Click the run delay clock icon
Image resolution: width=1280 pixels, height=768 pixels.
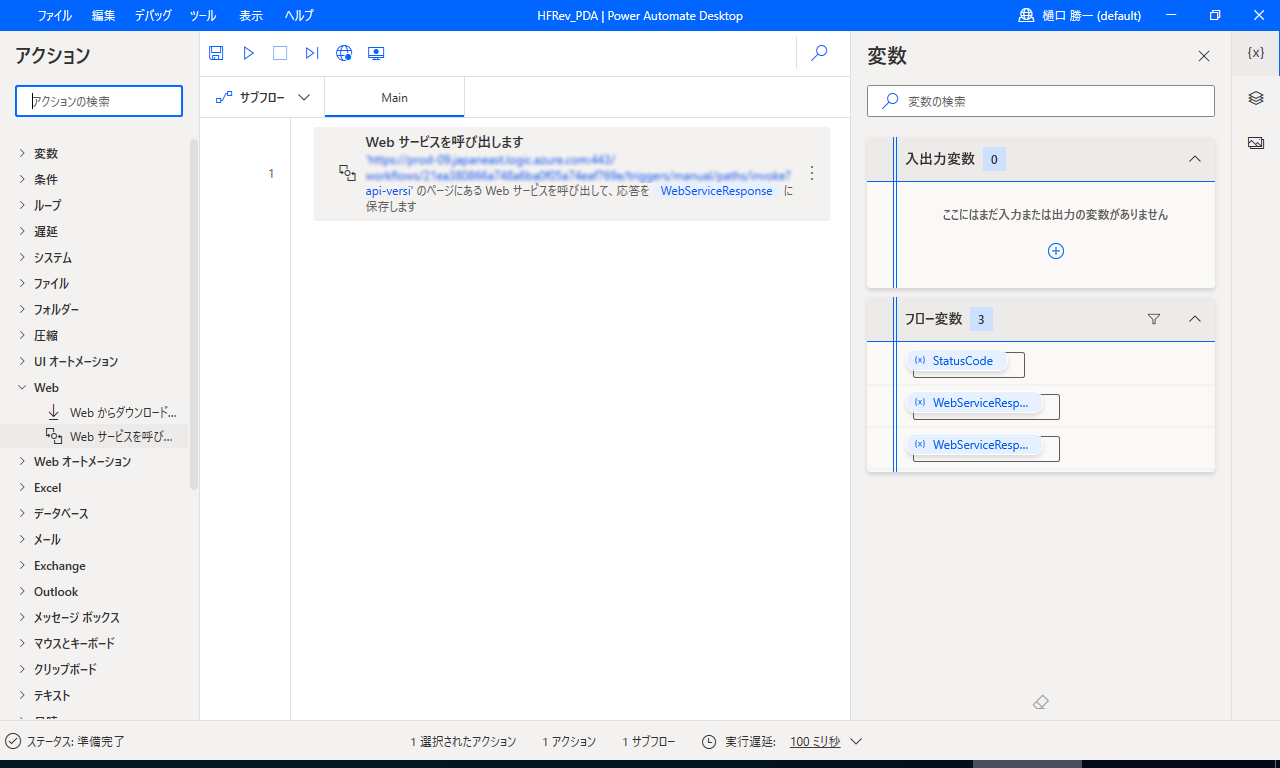coord(709,742)
